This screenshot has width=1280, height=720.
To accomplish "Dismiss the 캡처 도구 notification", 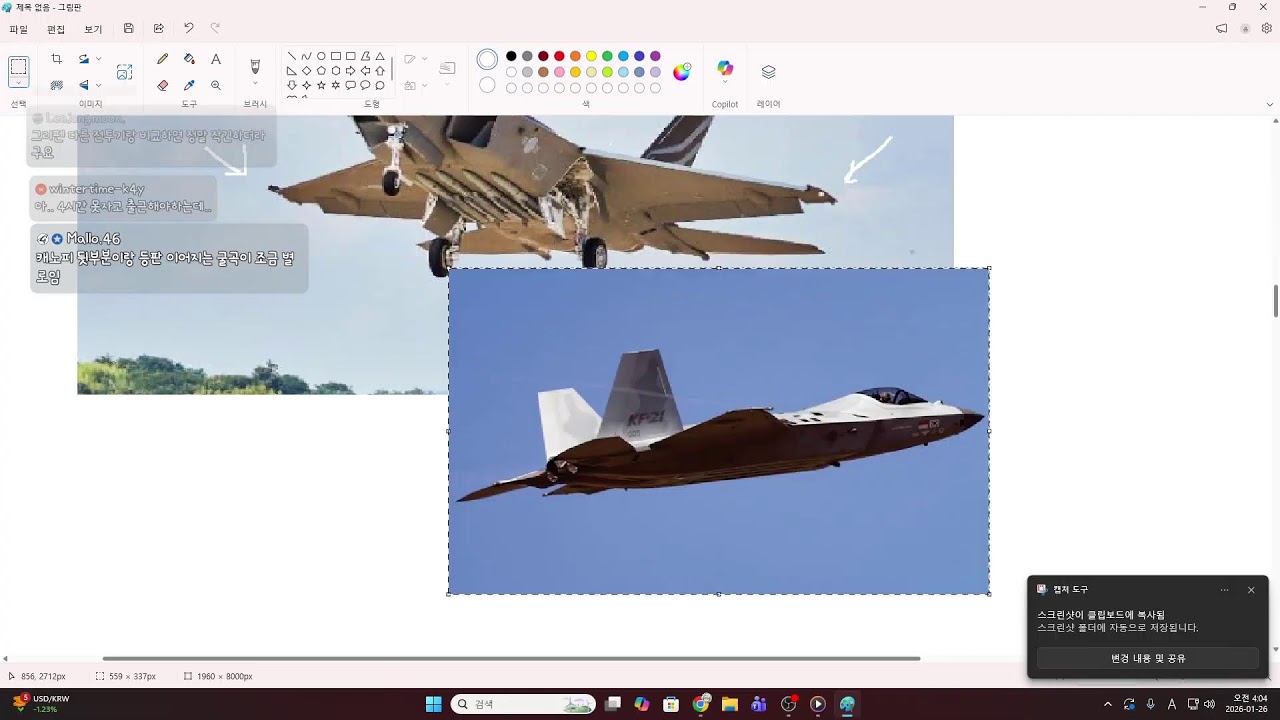I will tap(1251, 590).
